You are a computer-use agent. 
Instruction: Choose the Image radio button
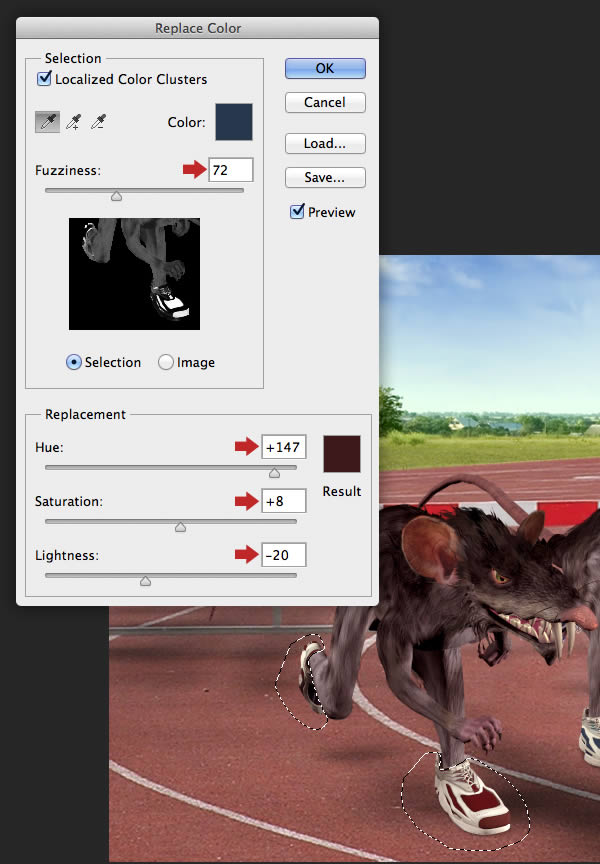(165, 362)
